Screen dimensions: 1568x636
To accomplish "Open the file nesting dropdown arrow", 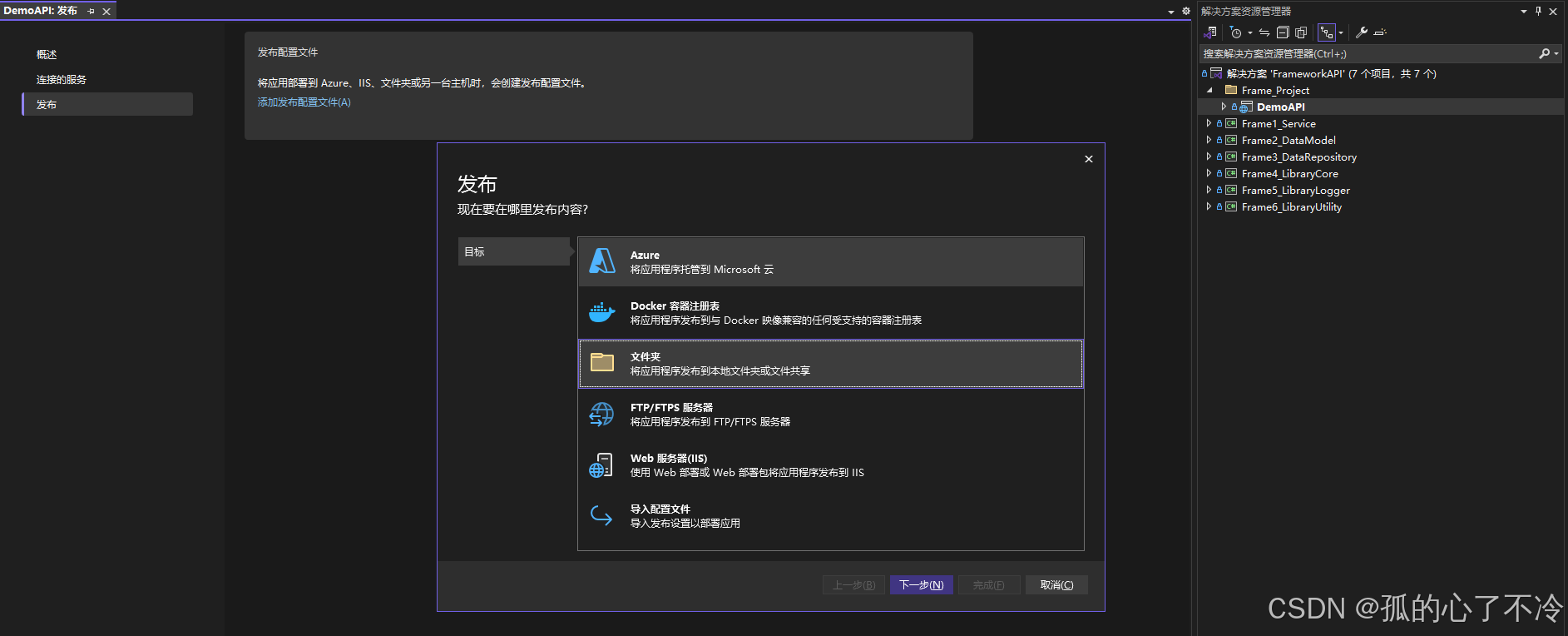I will pos(1341,33).
